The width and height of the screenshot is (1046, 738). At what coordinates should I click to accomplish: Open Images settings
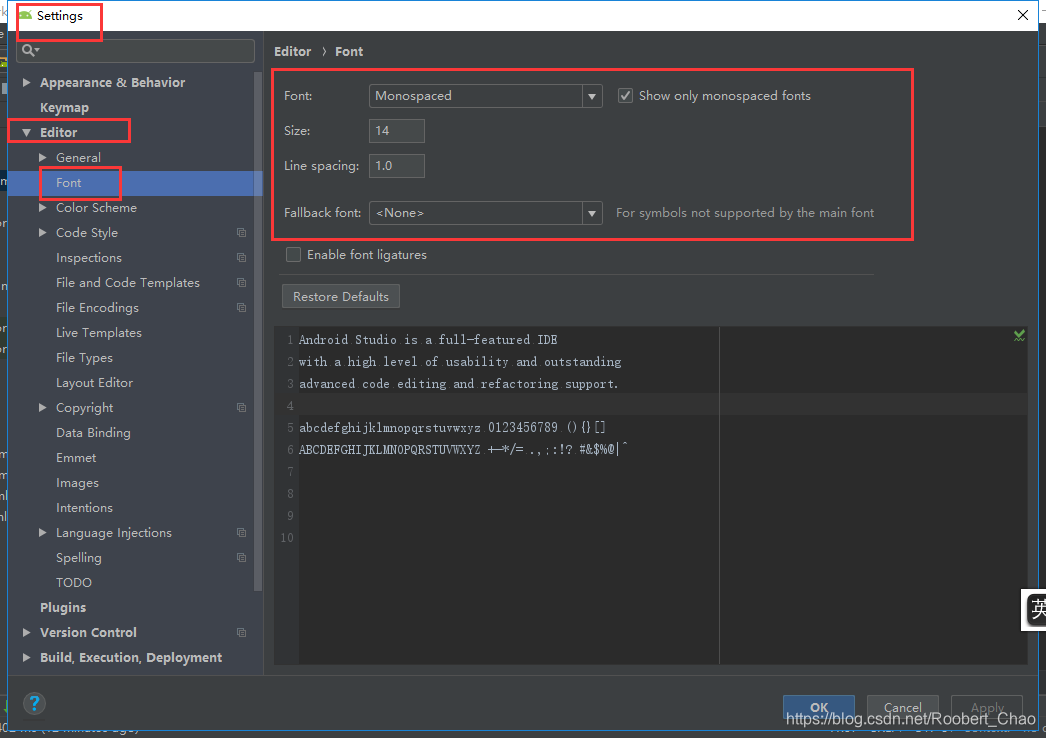(x=77, y=482)
